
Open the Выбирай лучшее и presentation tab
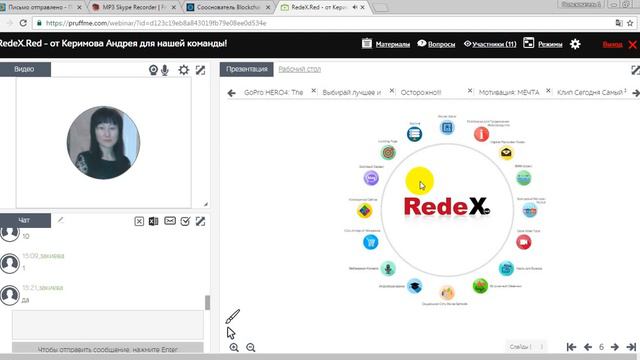pos(351,93)
